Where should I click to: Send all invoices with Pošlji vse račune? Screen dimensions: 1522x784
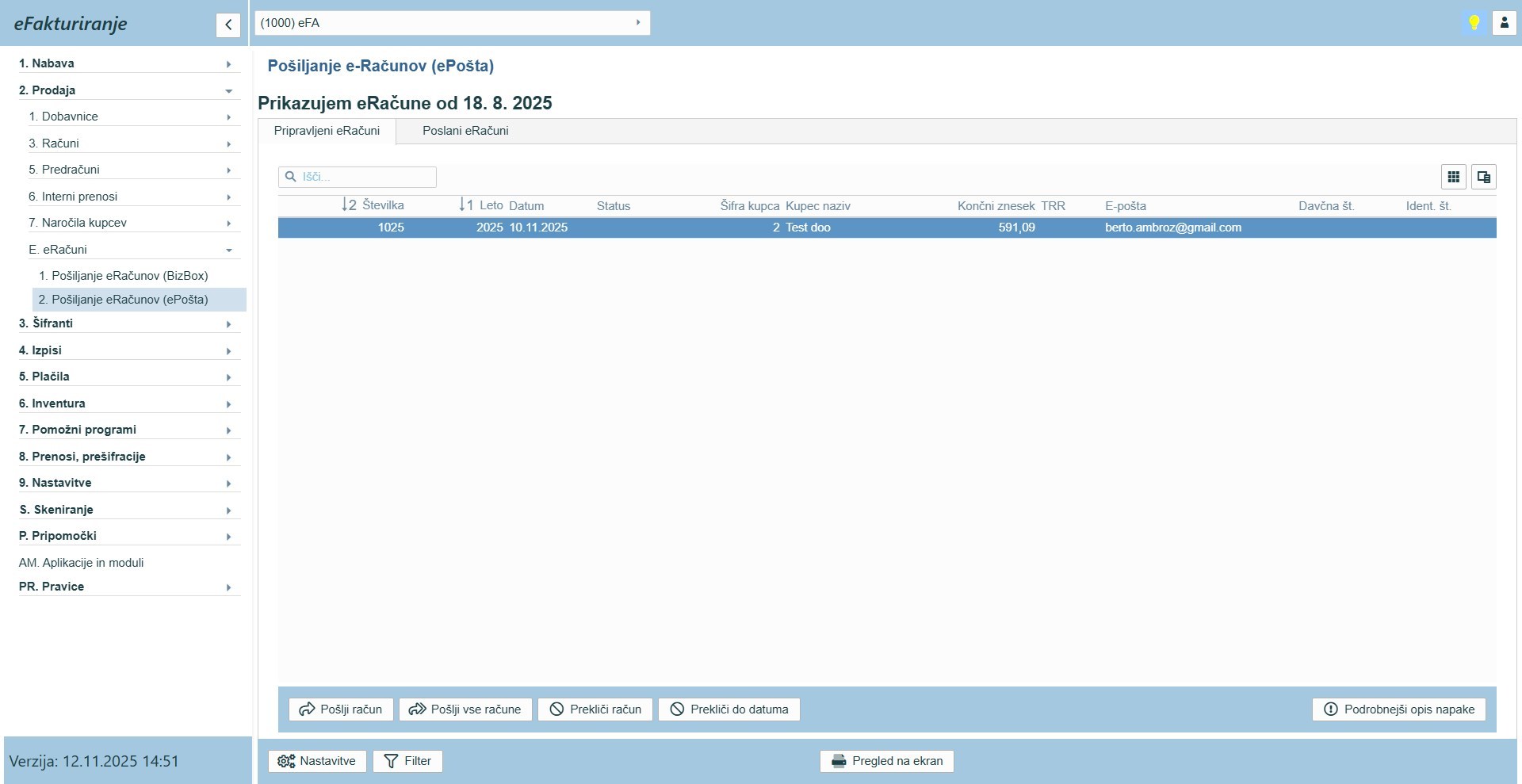pyautogui.click(x=465, y=709)
